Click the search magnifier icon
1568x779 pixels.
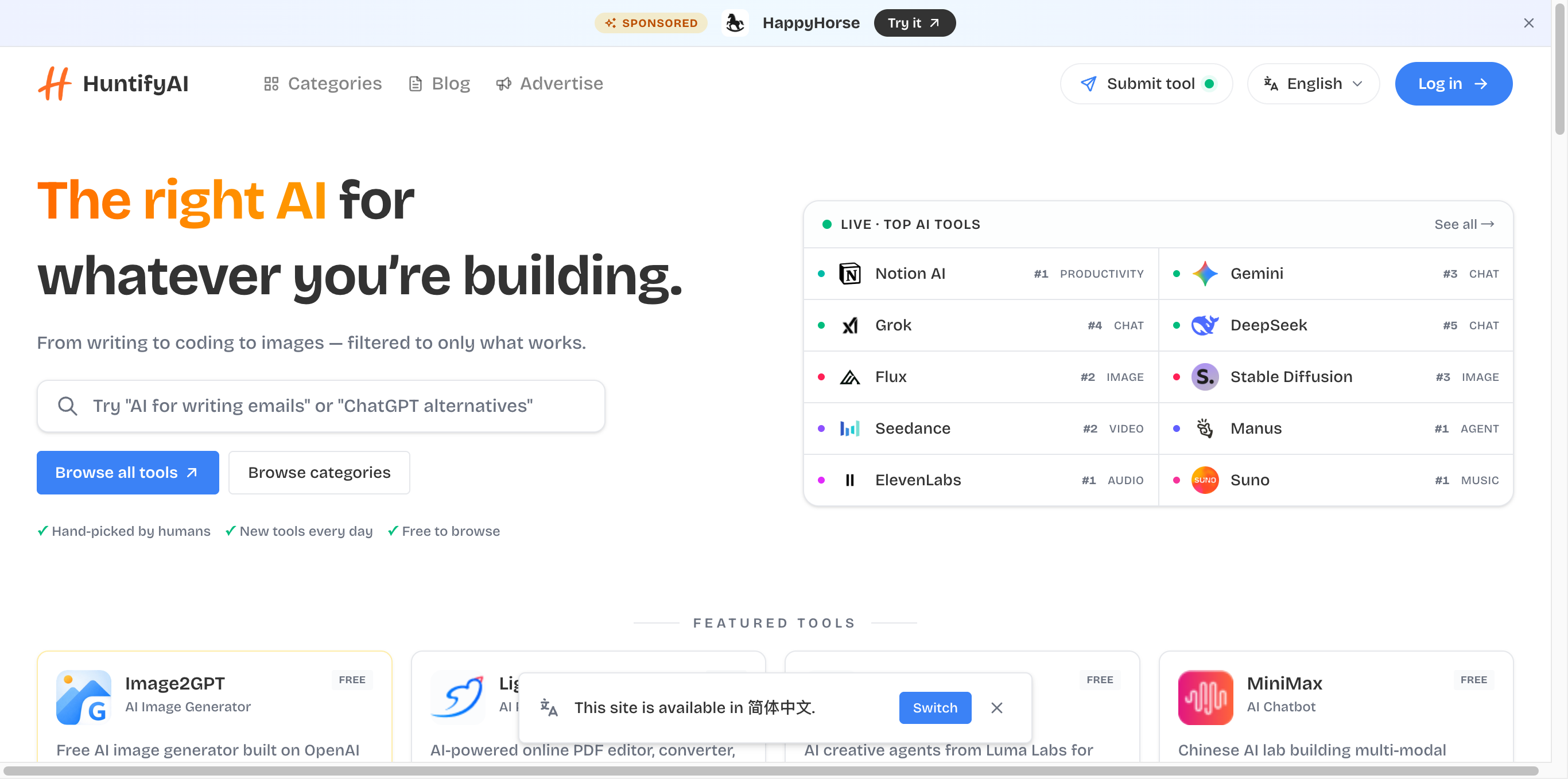[x=67, y=406]
